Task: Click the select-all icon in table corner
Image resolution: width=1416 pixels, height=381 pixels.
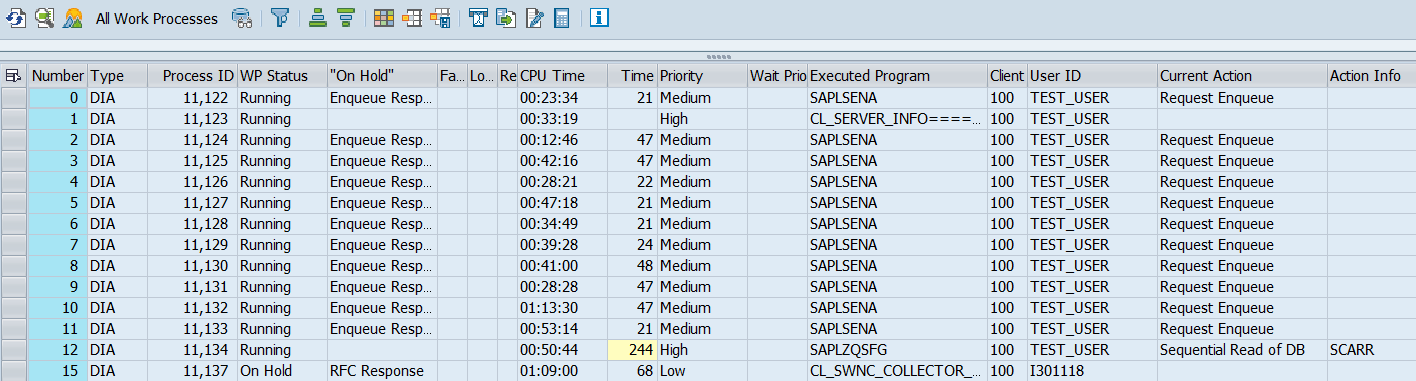Action: (x=14, y=76)
